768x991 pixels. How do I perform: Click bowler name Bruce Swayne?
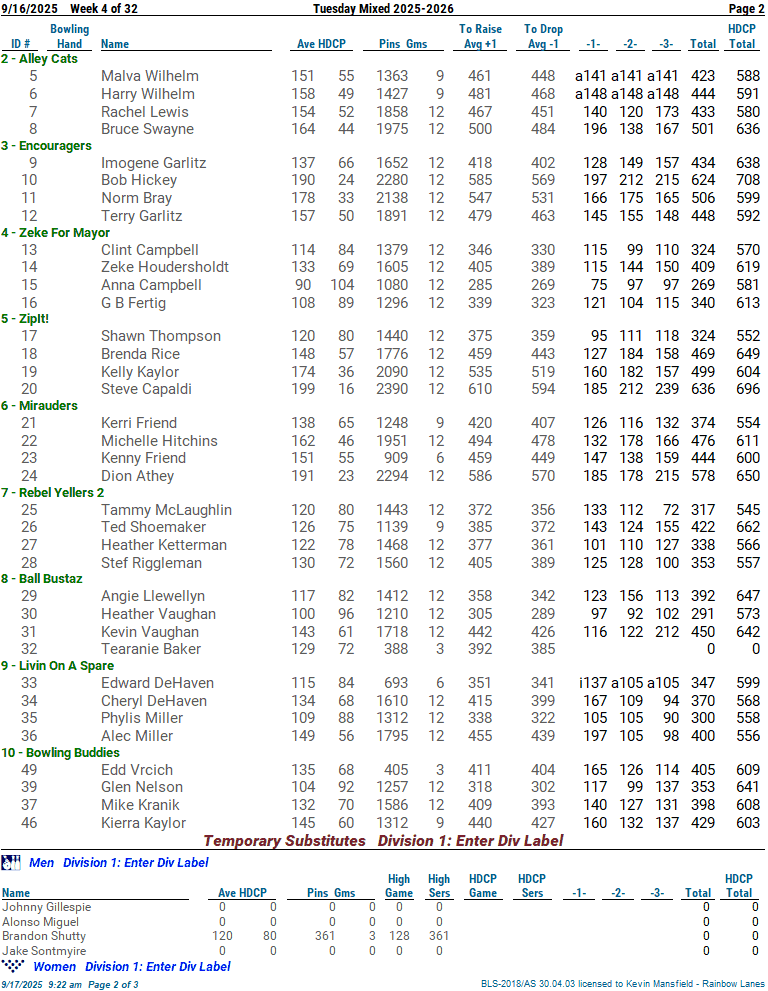147,129
